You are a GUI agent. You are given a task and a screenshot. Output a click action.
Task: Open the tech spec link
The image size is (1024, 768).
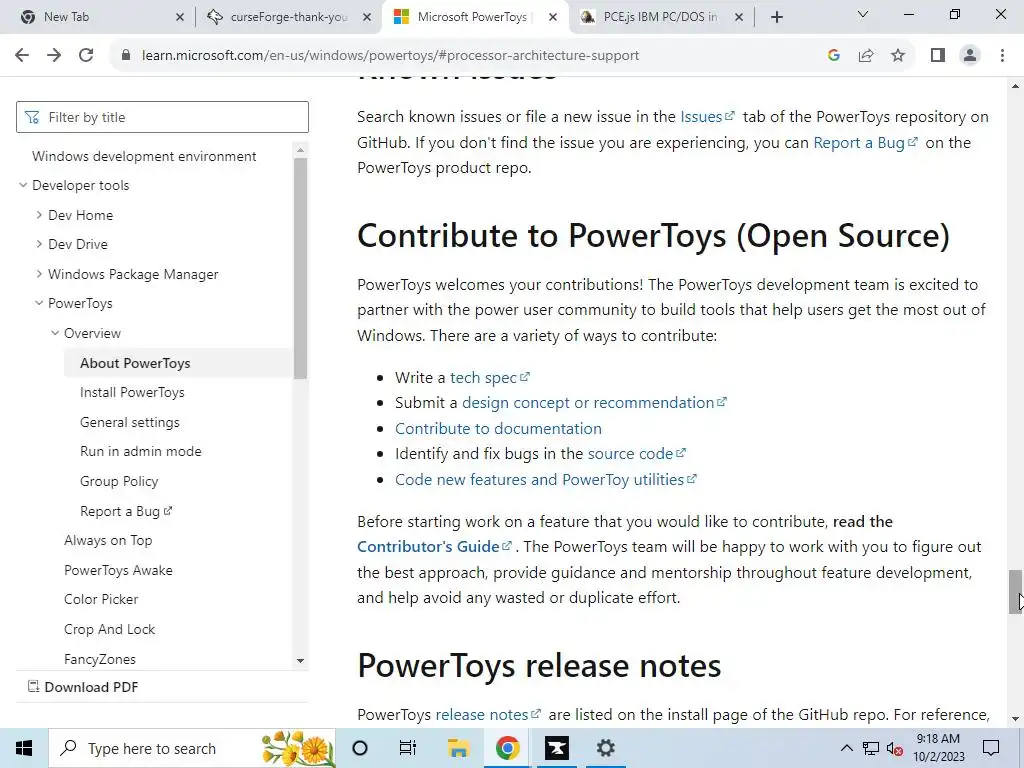pyautogui.click(x=490, y=377)
